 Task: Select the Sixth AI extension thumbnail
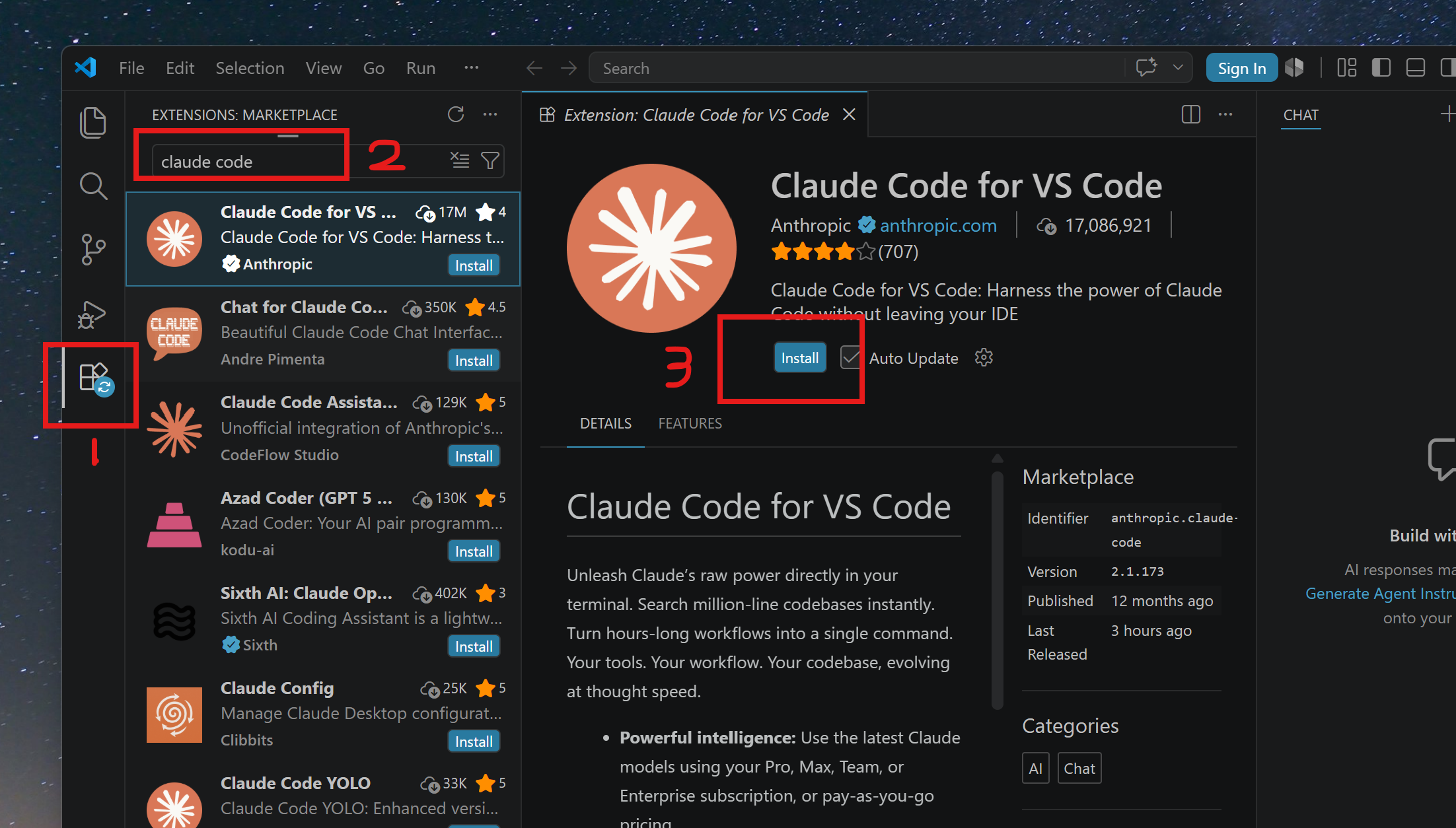(x=174, y=621)
